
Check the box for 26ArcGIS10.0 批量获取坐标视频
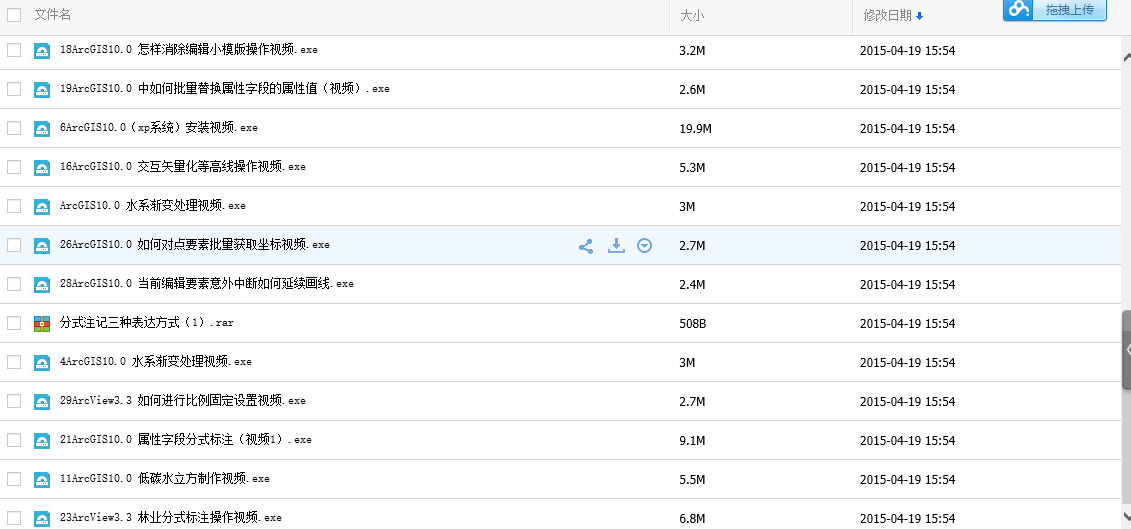tap(14, 245)
